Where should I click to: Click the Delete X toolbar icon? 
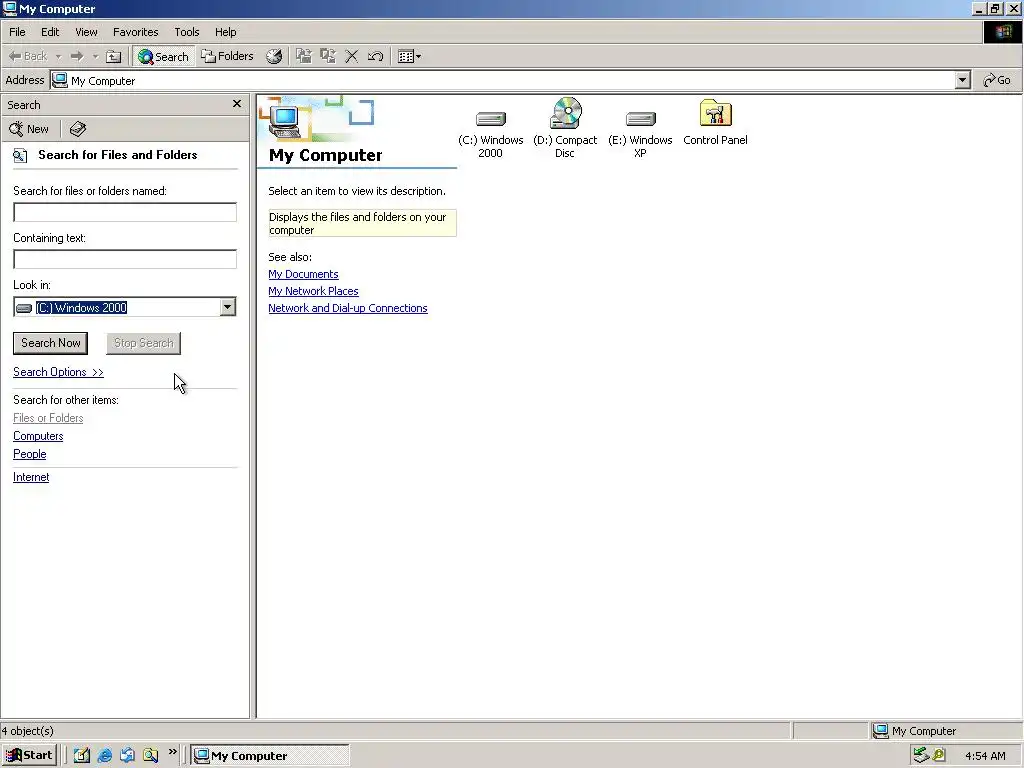click(351, 56)
